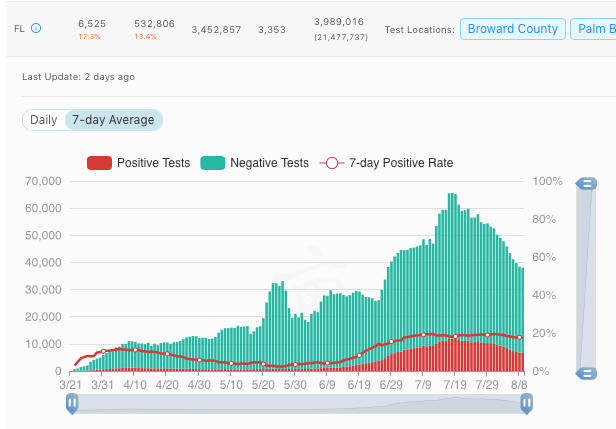
Task: Switch chart to Daily view
Action: [x=43, y=120]
